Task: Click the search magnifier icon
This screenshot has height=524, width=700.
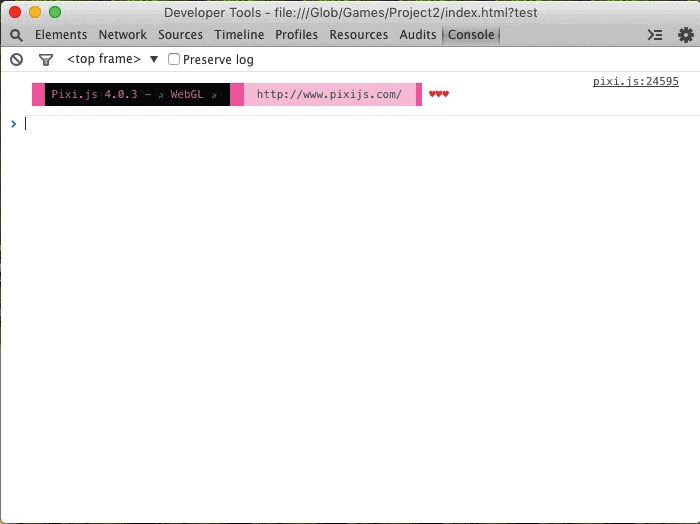Action: point(16,35)
